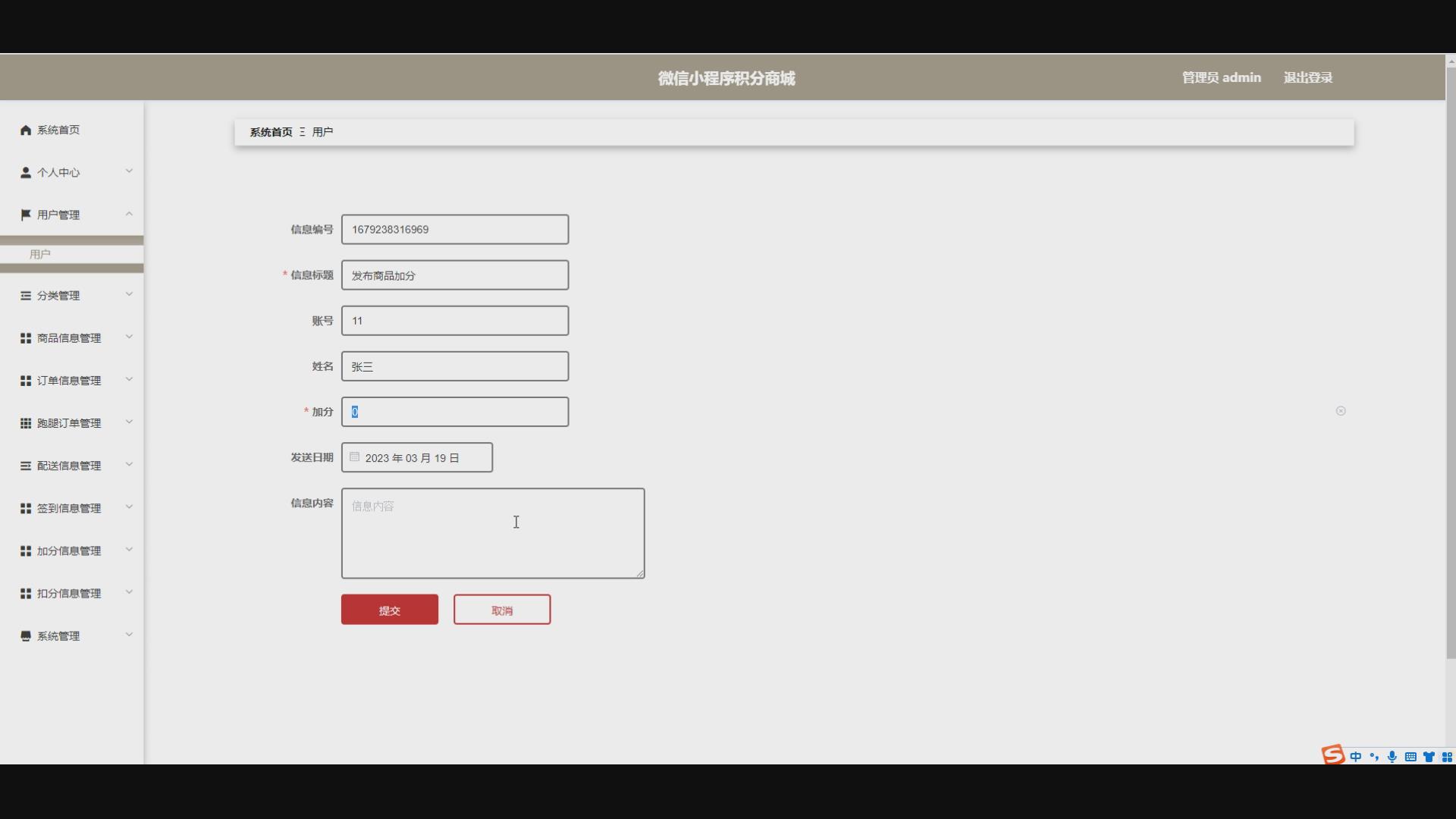Open the 加分信息管理 menu
The height and width of the screenshot is (819, 1456).
69,551
